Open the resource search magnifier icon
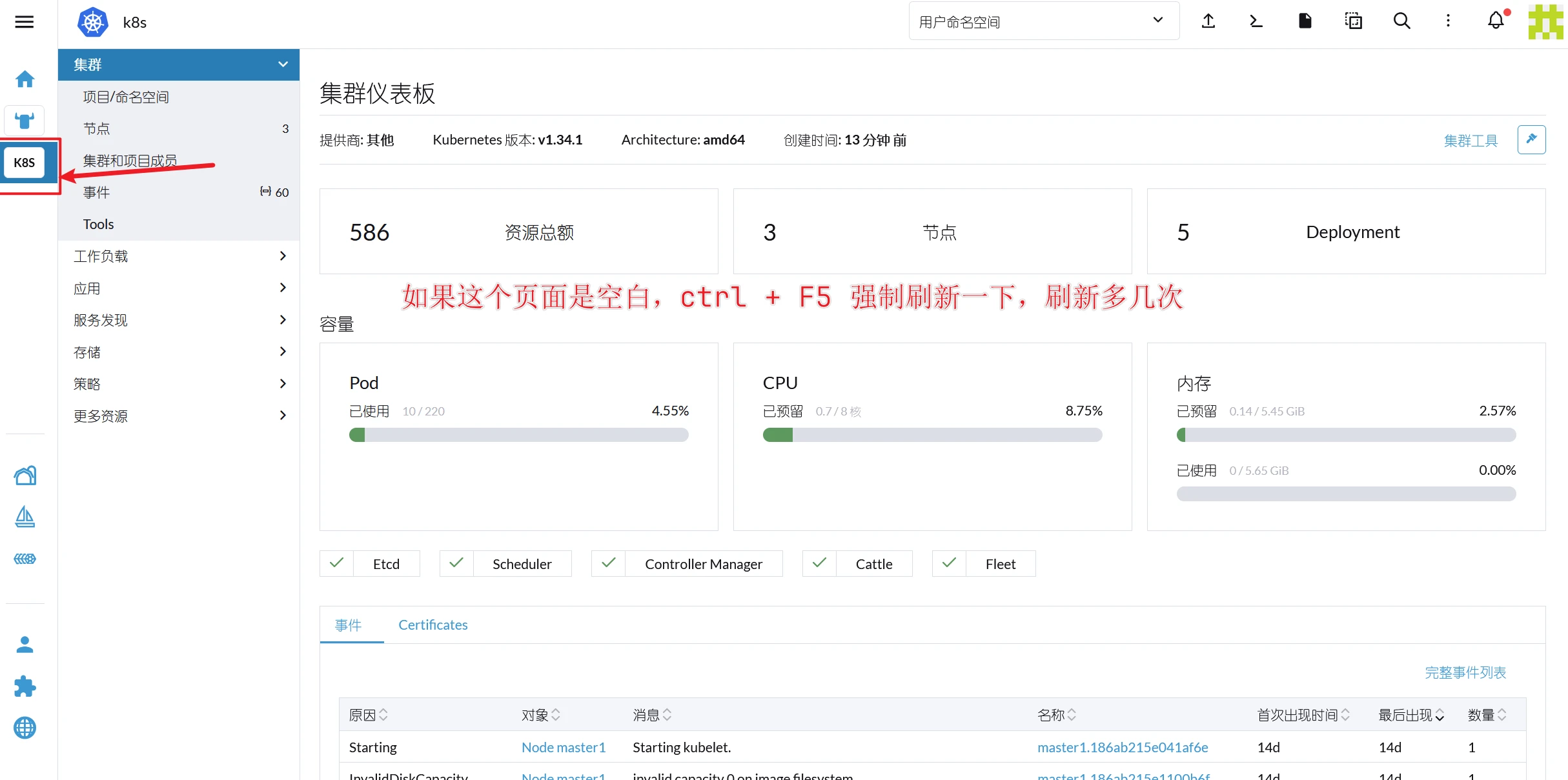The width and height of the screenshot is (1568, 780). pyautogui.click(x=1401, y=21)
